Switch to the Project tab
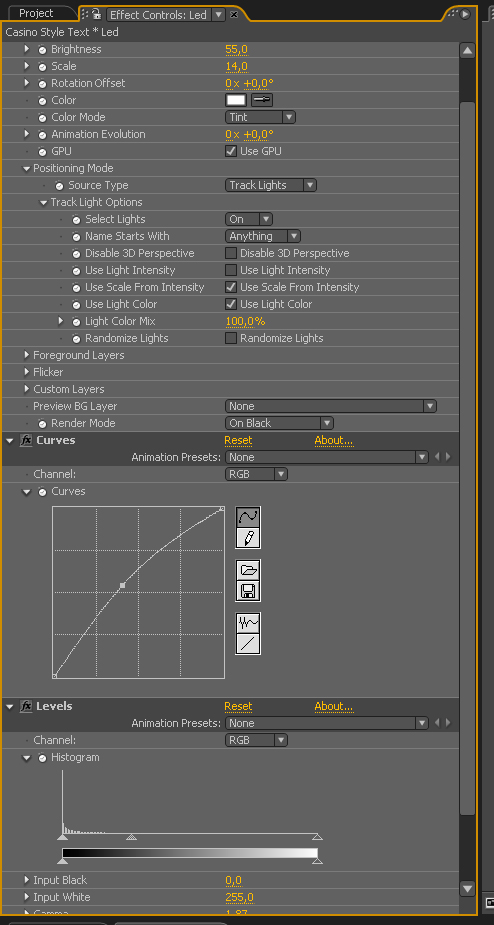494x925 pixels. [x=36, y=13]
